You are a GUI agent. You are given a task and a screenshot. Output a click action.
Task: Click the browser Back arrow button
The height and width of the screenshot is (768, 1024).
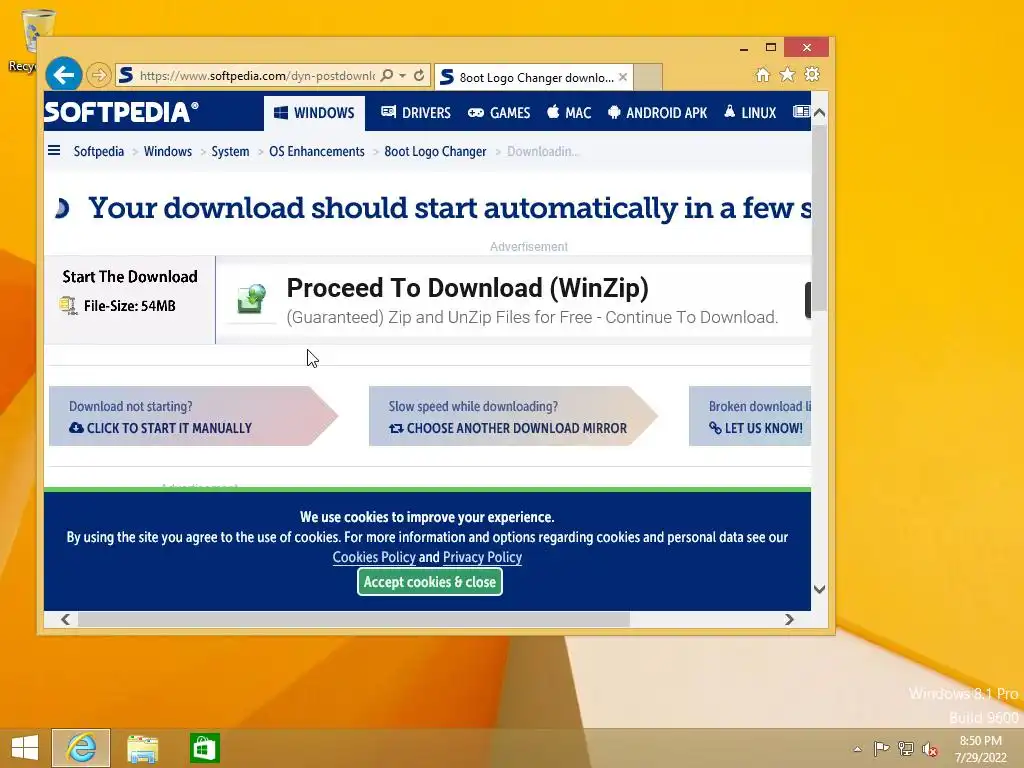pyautogui.click(x=63, y=75)
